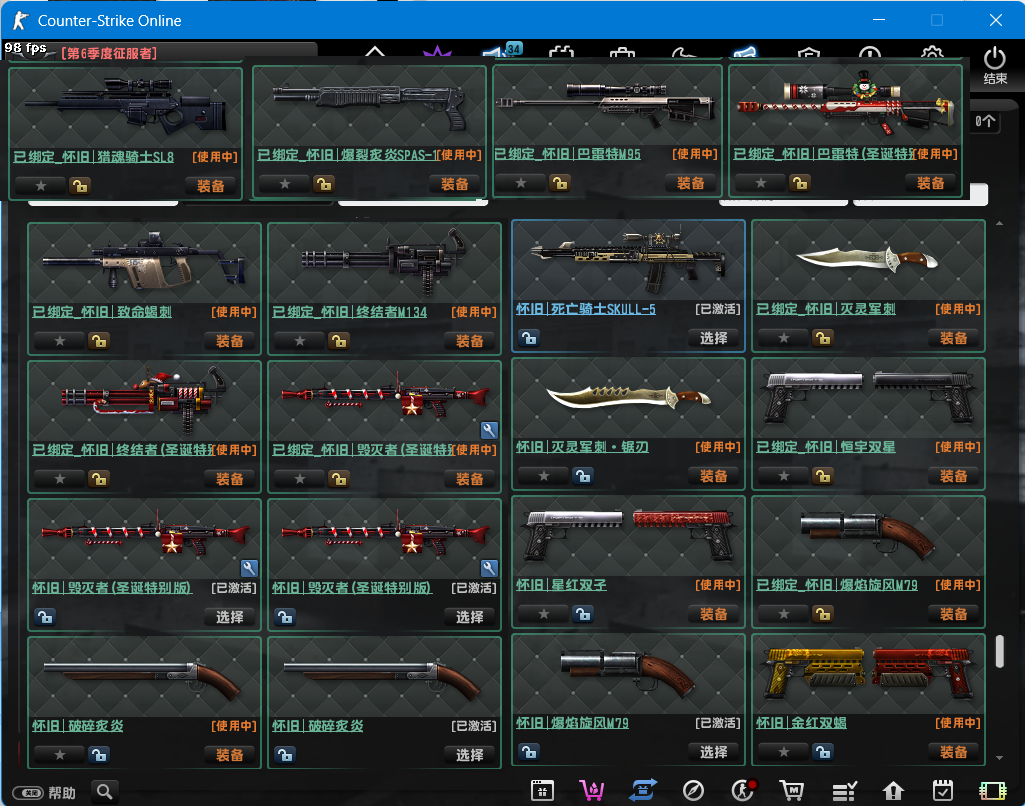Click the lock icon under 猎魂骑士SL8
The height and width of the screenshot is (806, 1025).
(x=80, y=186)
